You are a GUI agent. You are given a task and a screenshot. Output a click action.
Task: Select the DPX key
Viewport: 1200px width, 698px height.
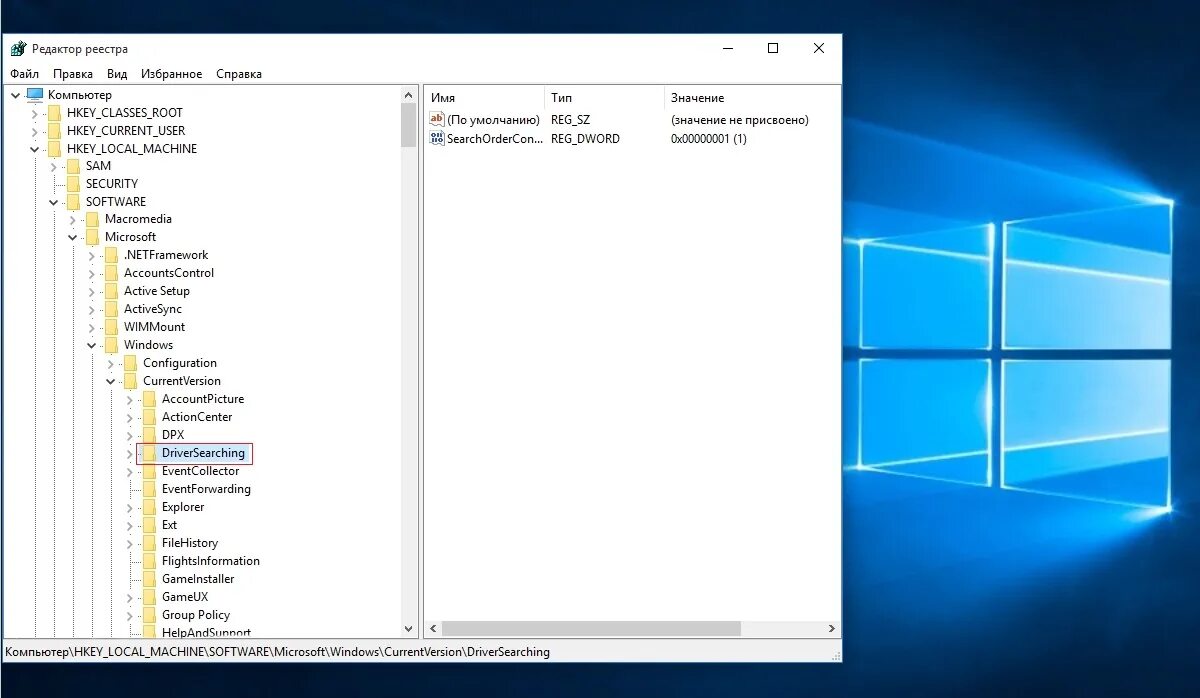click(173, 435)
